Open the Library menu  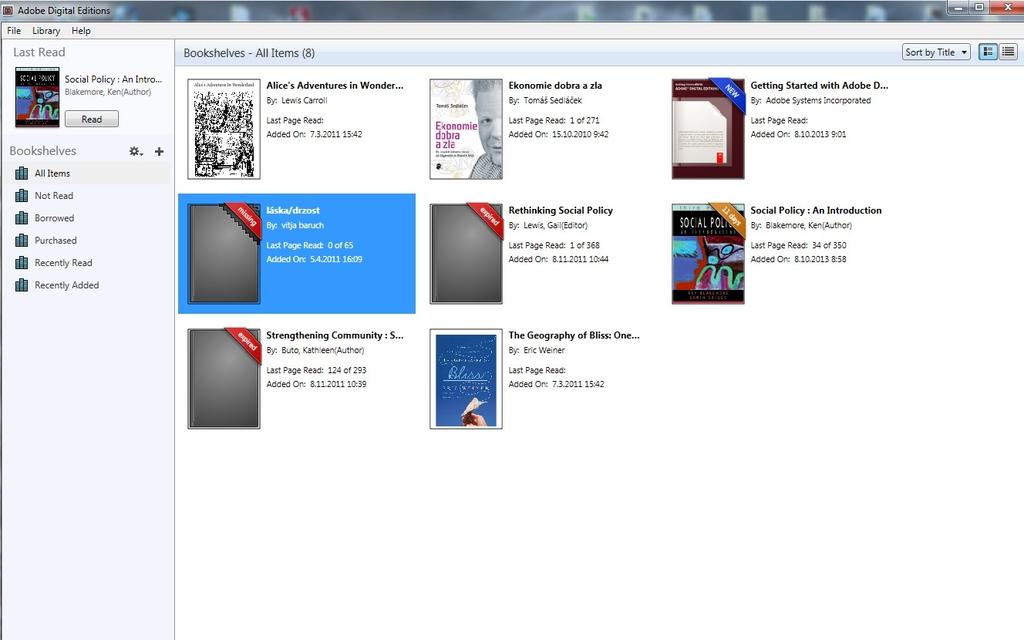click(46, 31)
